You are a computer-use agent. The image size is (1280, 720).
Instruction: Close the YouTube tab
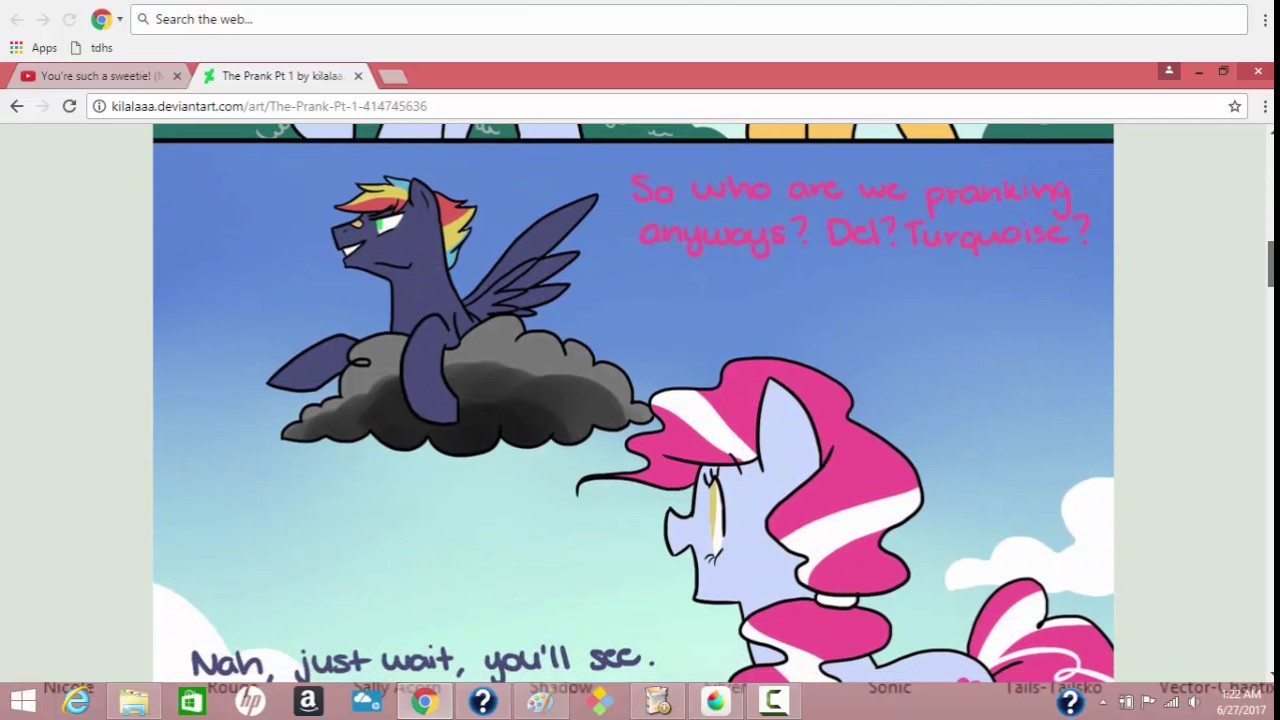177,76
